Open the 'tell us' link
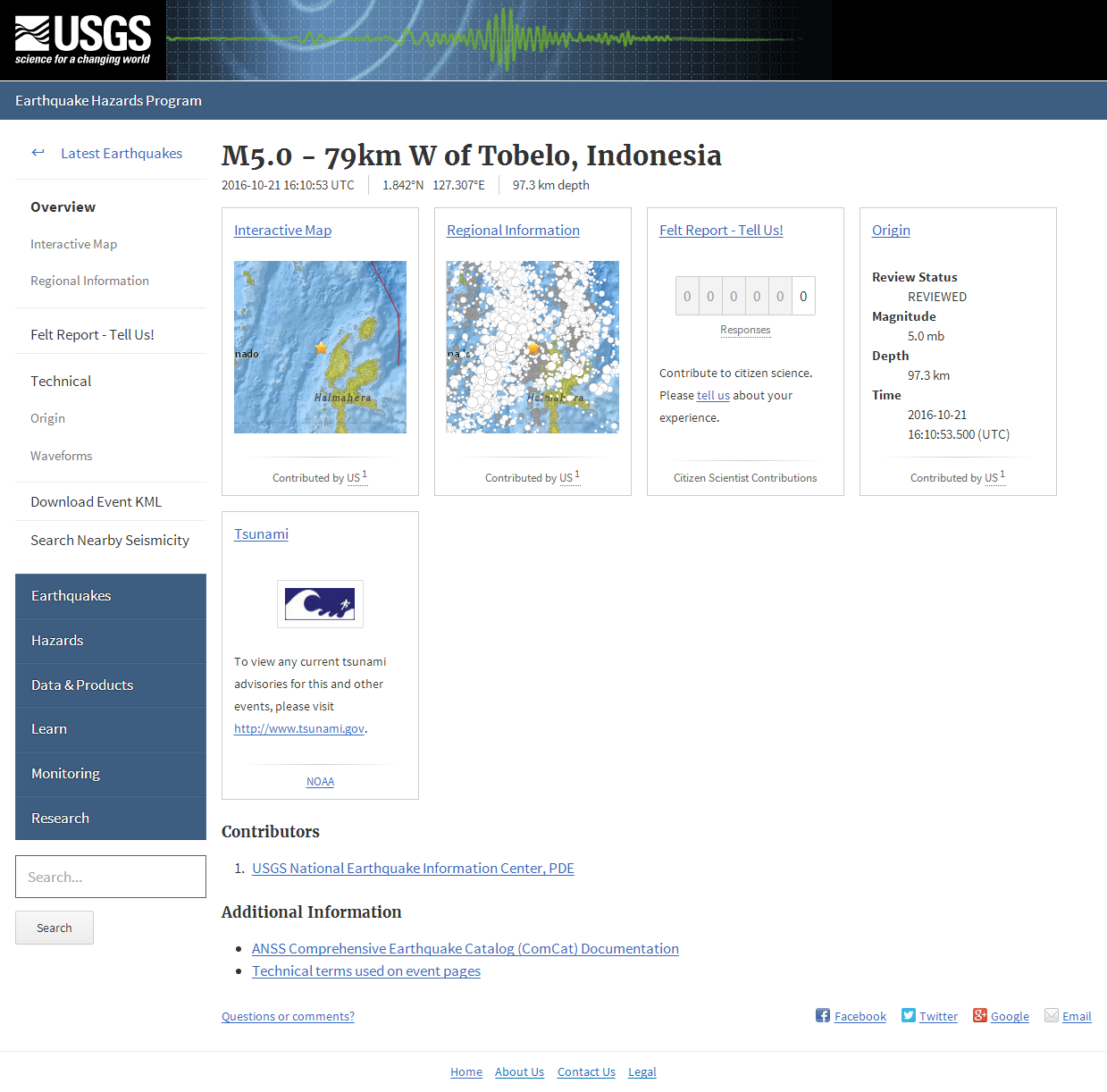The width and height of the screenshot is (1107, 1092). 712,395
